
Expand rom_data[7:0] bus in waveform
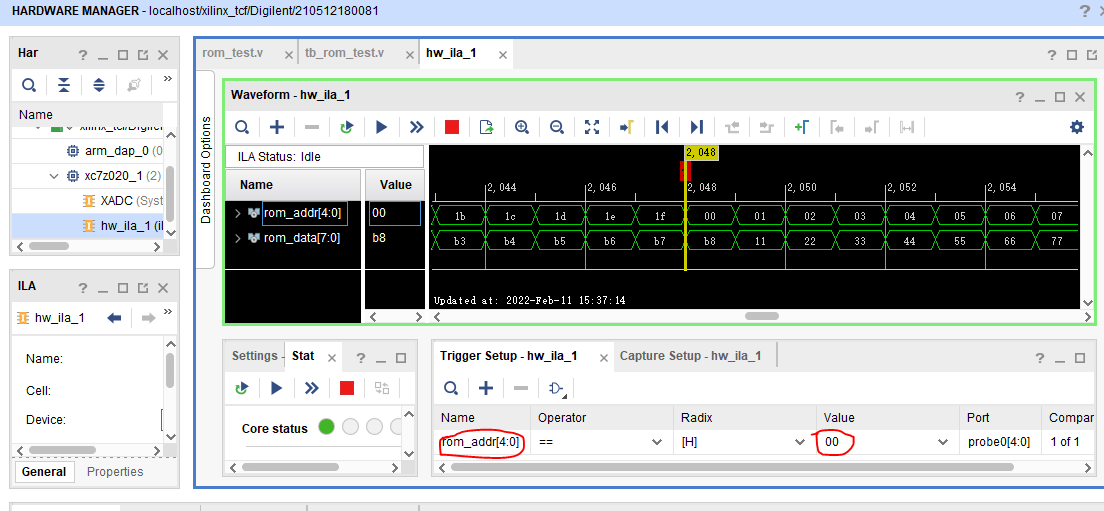(239, 239)
